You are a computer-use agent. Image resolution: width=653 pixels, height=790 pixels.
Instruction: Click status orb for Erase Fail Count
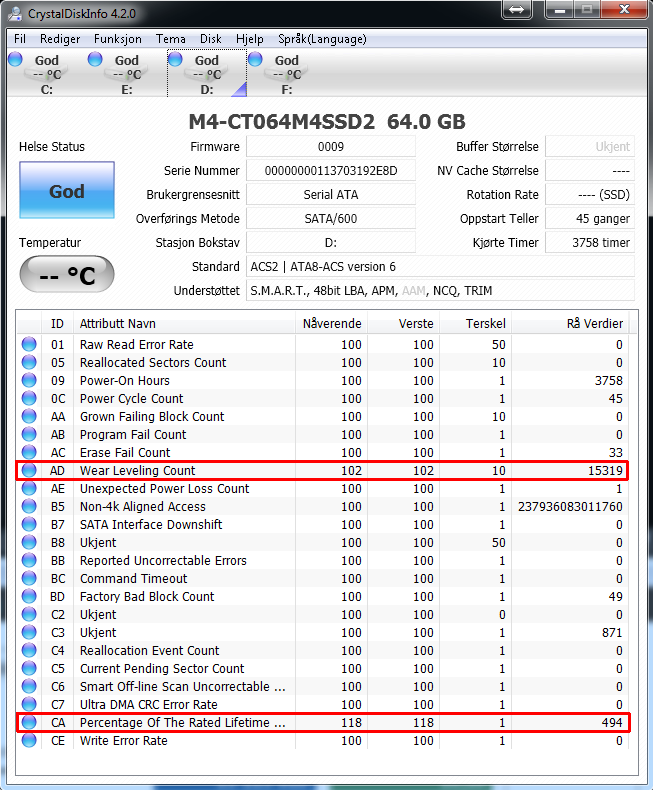click(29, 452)
